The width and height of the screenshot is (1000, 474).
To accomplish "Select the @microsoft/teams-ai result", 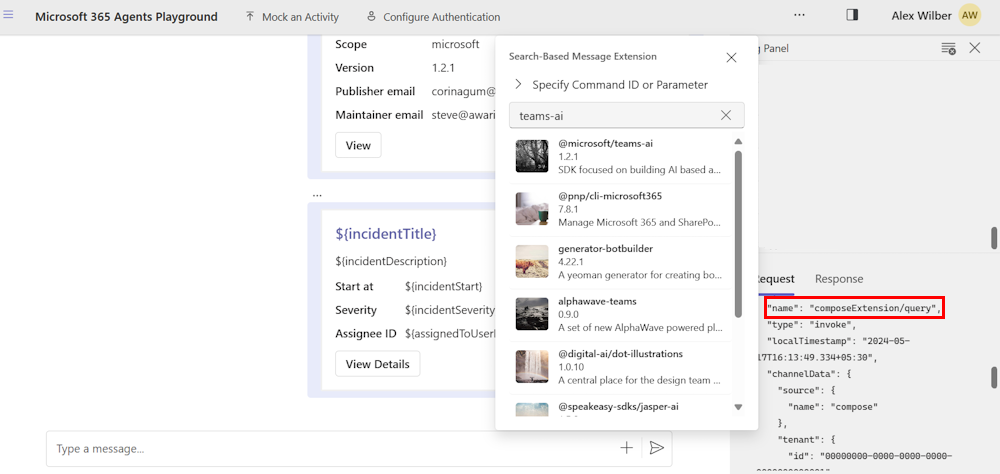I will pos(622,157).
